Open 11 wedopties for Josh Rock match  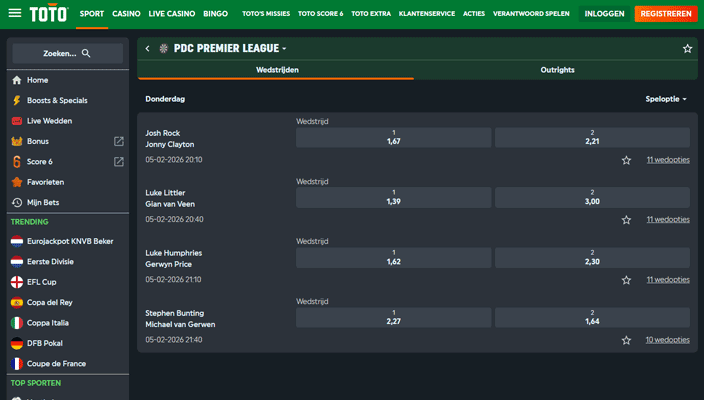668,160
